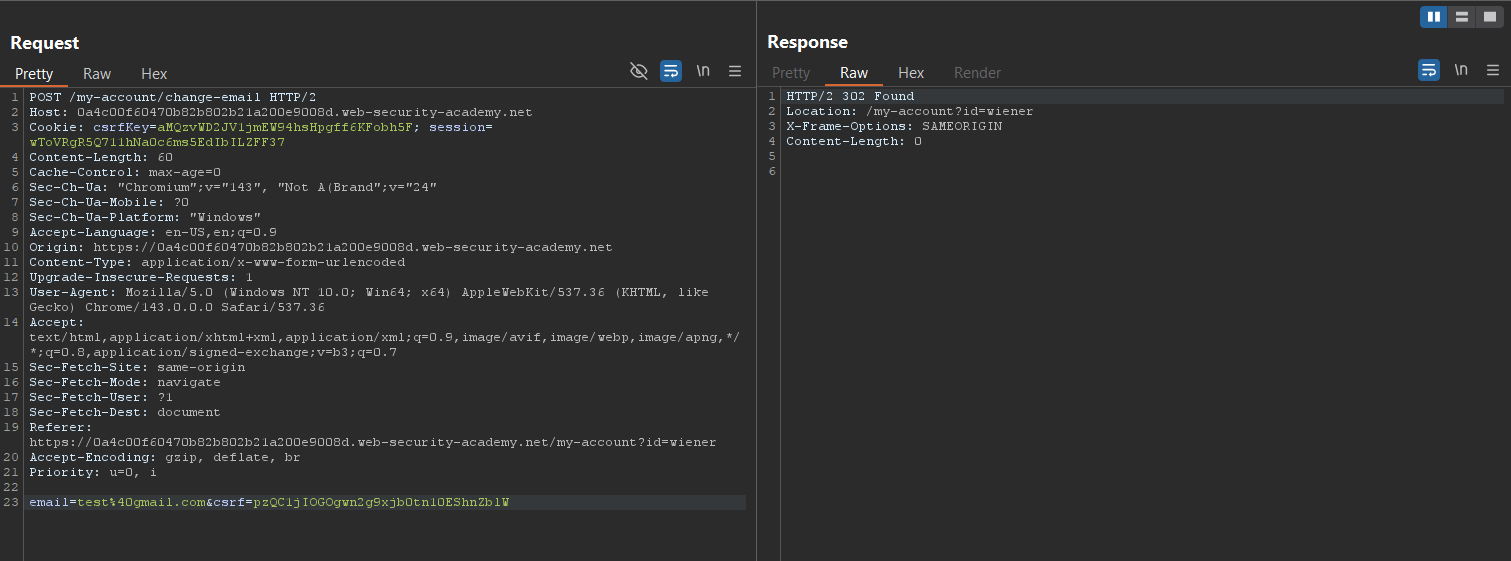
Task: Select side-by-side layout icon
Action: [x=1434, y=17]
